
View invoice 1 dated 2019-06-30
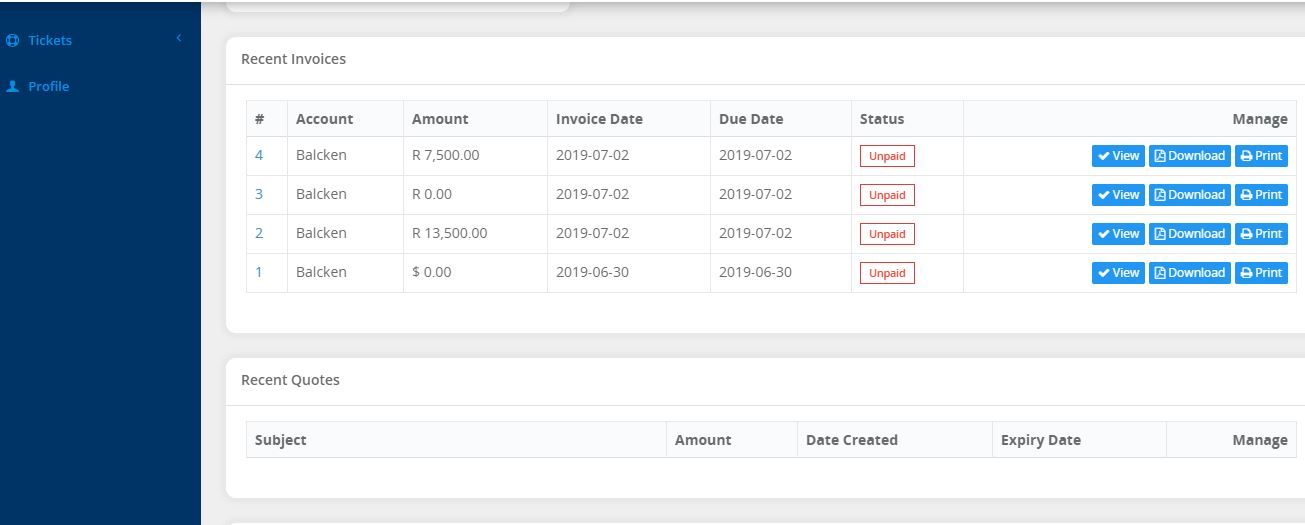pos(1118,273)
